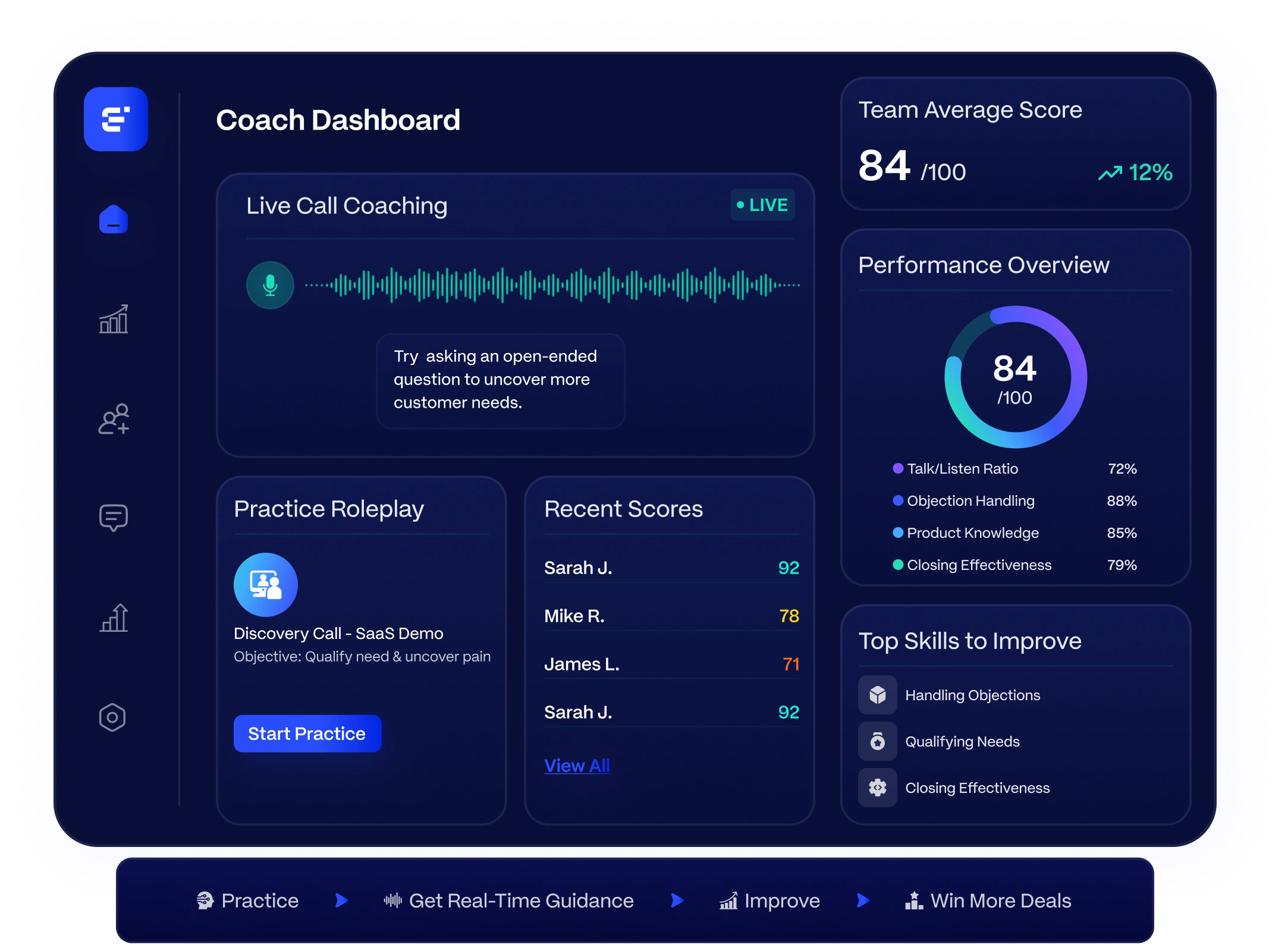
Task: Click the waveform icon beside Get Real-Time Guidance
Action: point(393,900)
